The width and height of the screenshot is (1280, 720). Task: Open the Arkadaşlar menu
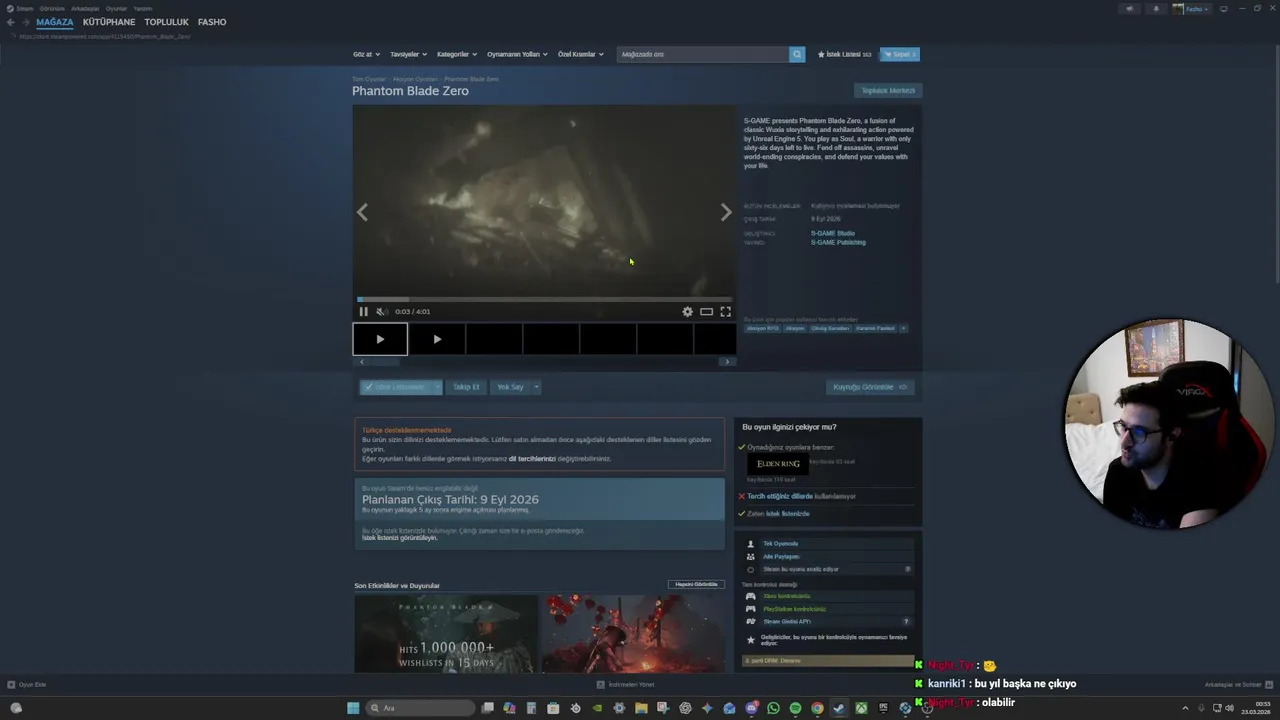tap(85, 8)
